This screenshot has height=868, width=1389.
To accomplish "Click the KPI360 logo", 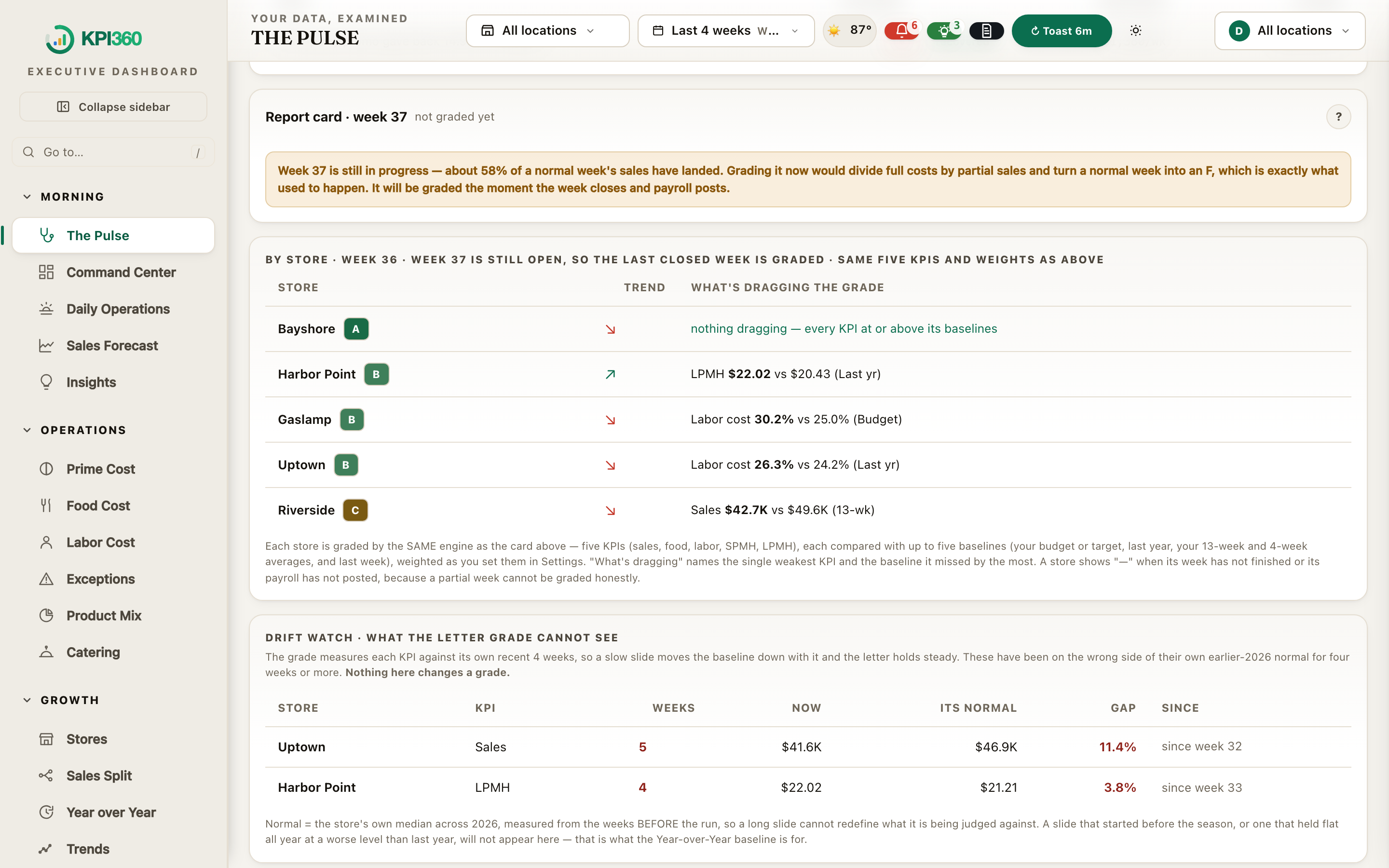I will [94, 39].
